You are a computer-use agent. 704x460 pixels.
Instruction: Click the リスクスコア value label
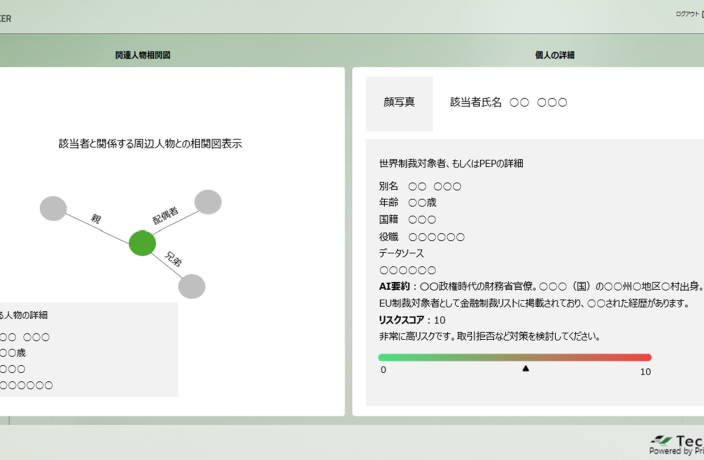tap(412, 320)
